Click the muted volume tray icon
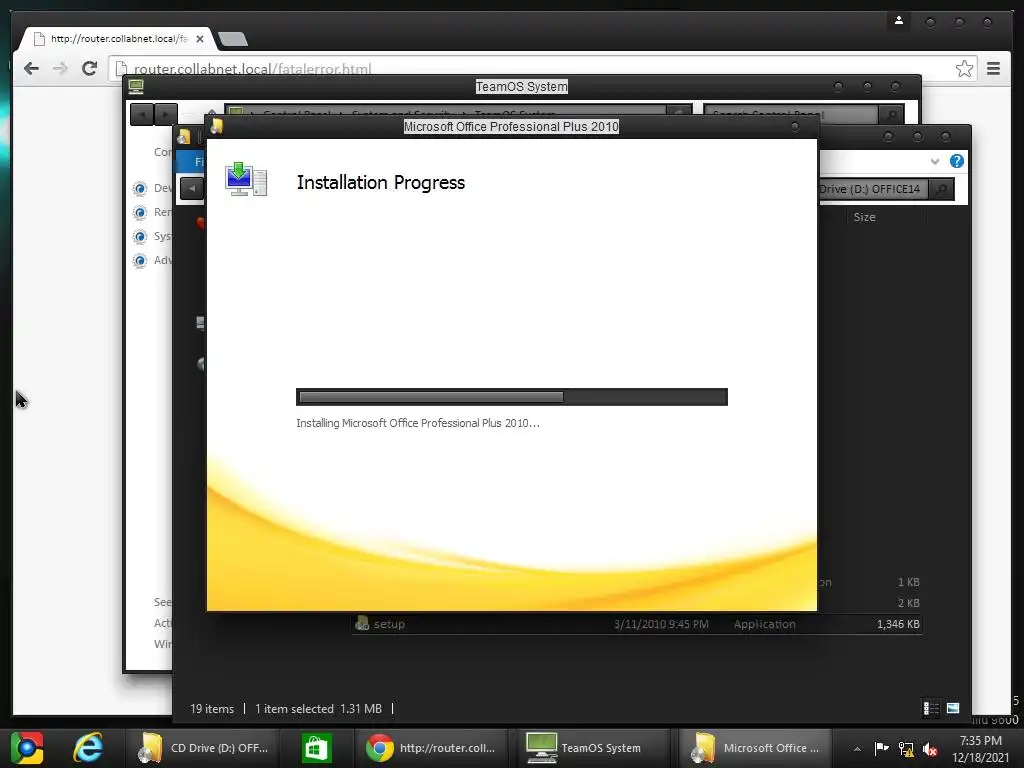 [x=930, y=749]
